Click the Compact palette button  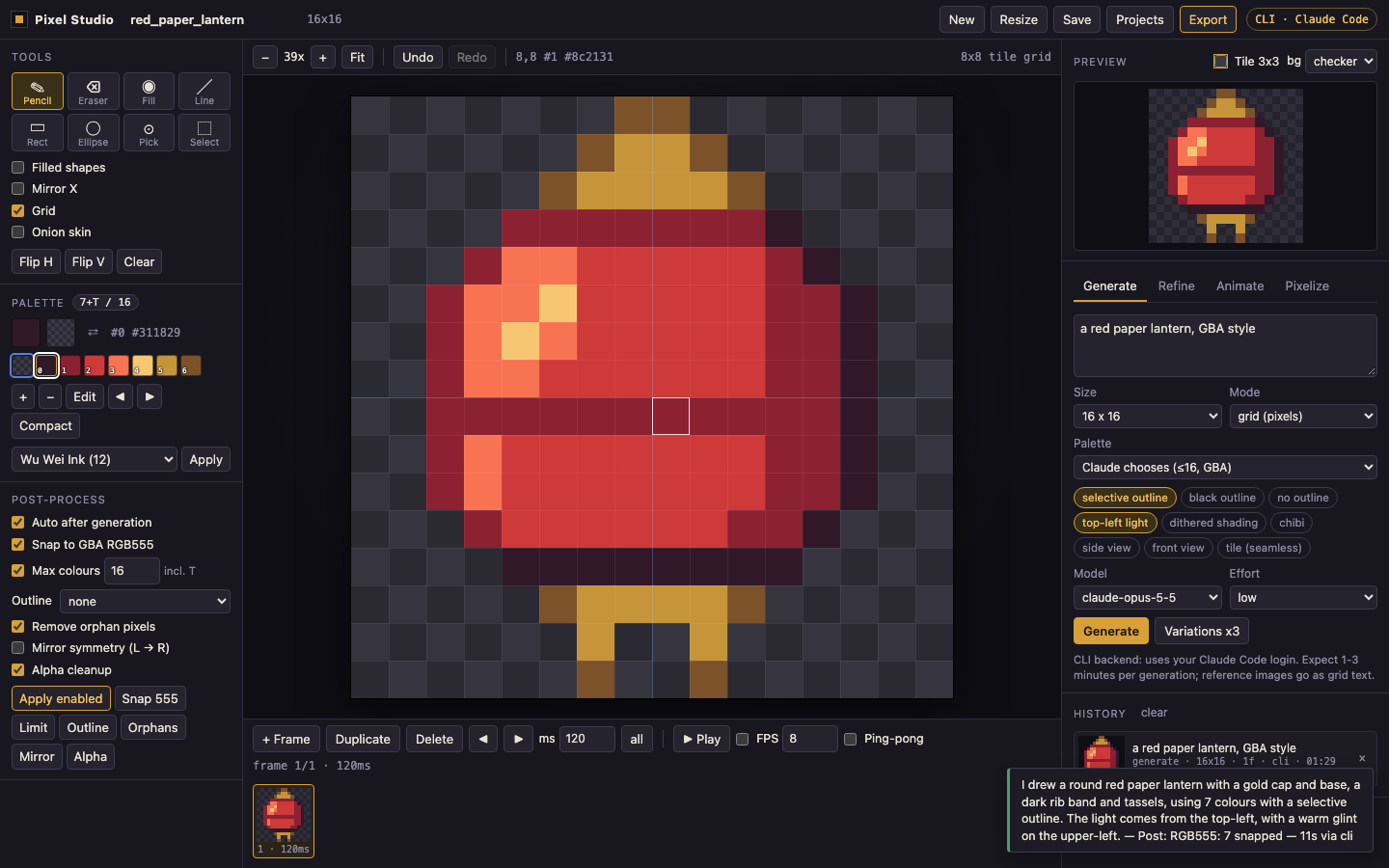click(45, 425)
